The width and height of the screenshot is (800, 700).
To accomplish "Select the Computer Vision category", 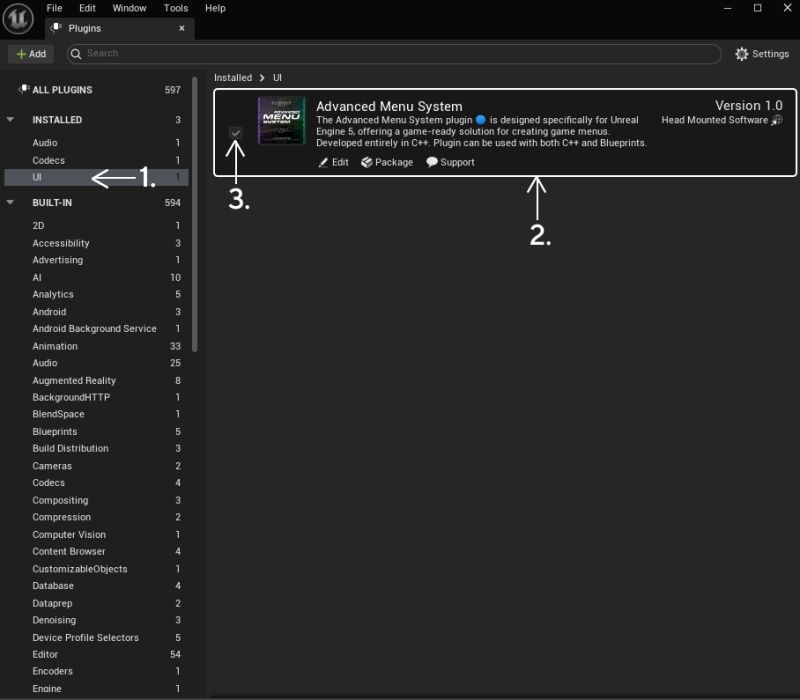I will click(96, 534).
